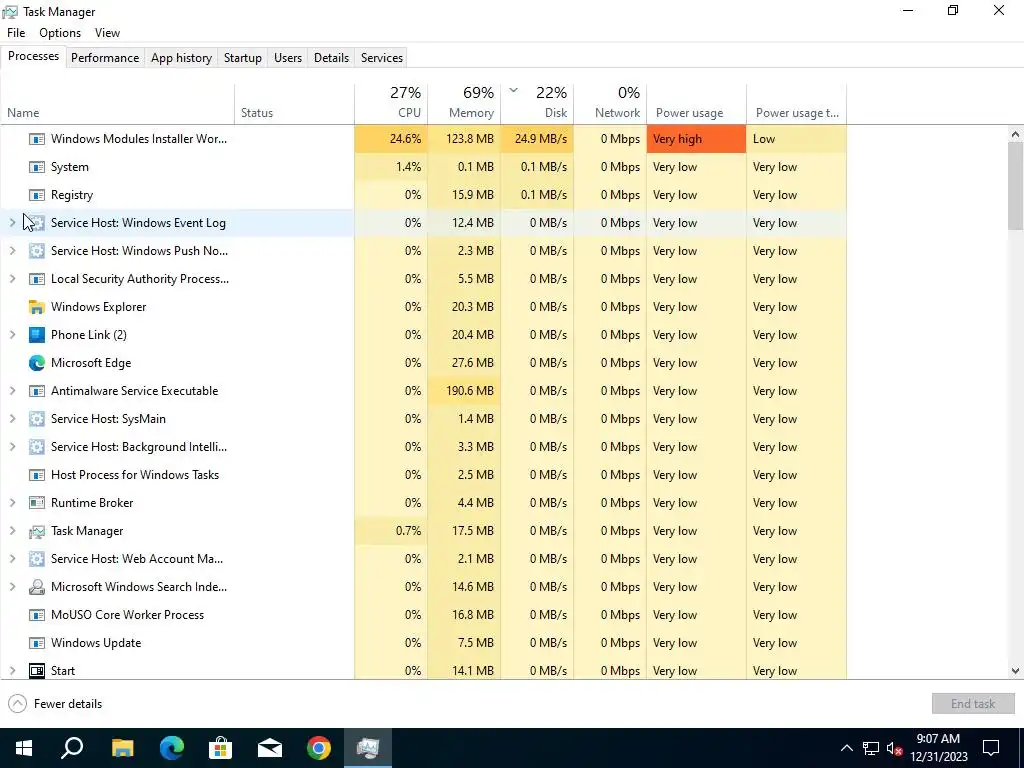The width and height of the screenshot is (1024, 768).
Task: Switch to the Startup tab
Action: coord(243,57)
